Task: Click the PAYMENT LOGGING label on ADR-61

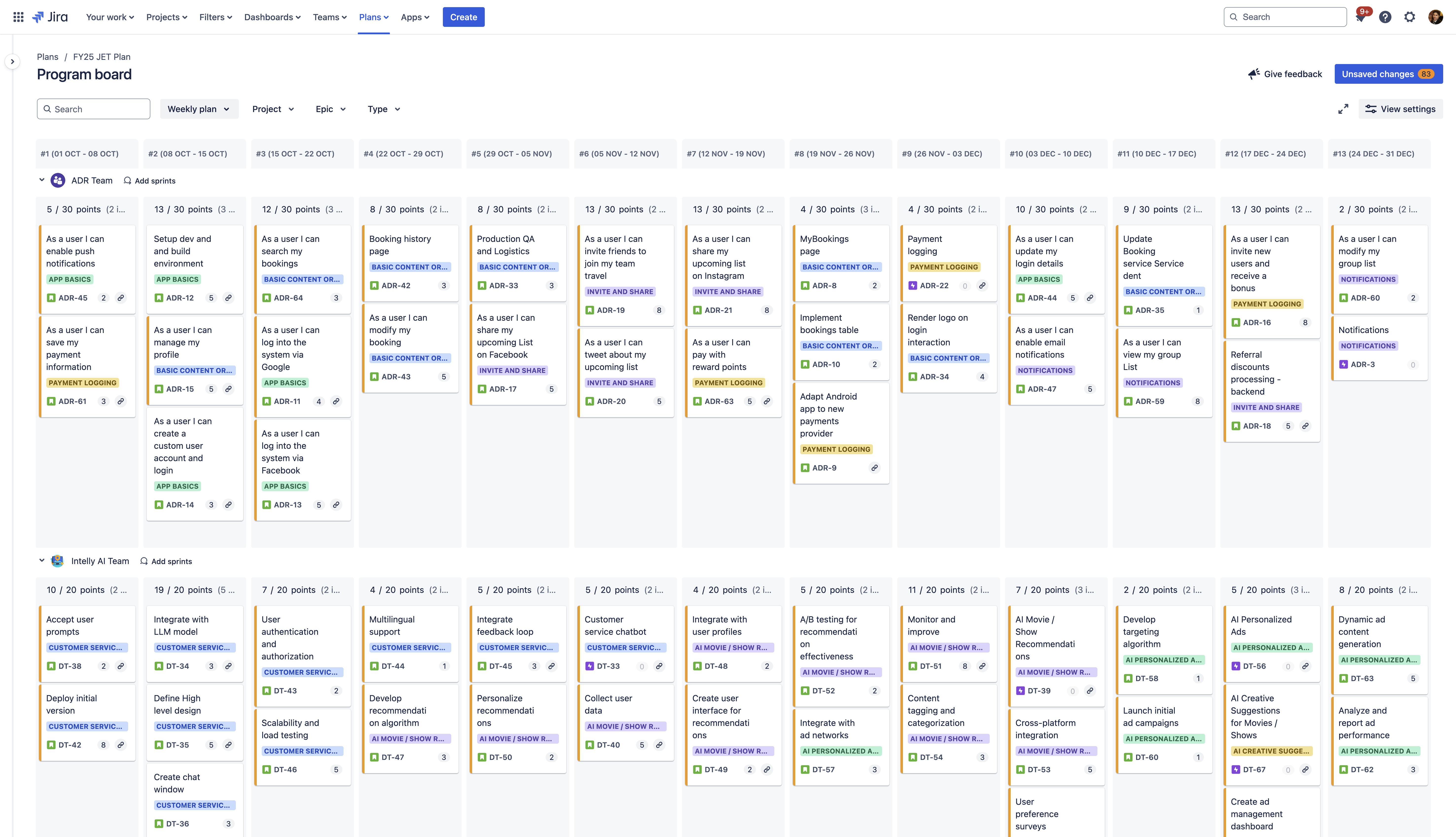Action: pos(82,383)
